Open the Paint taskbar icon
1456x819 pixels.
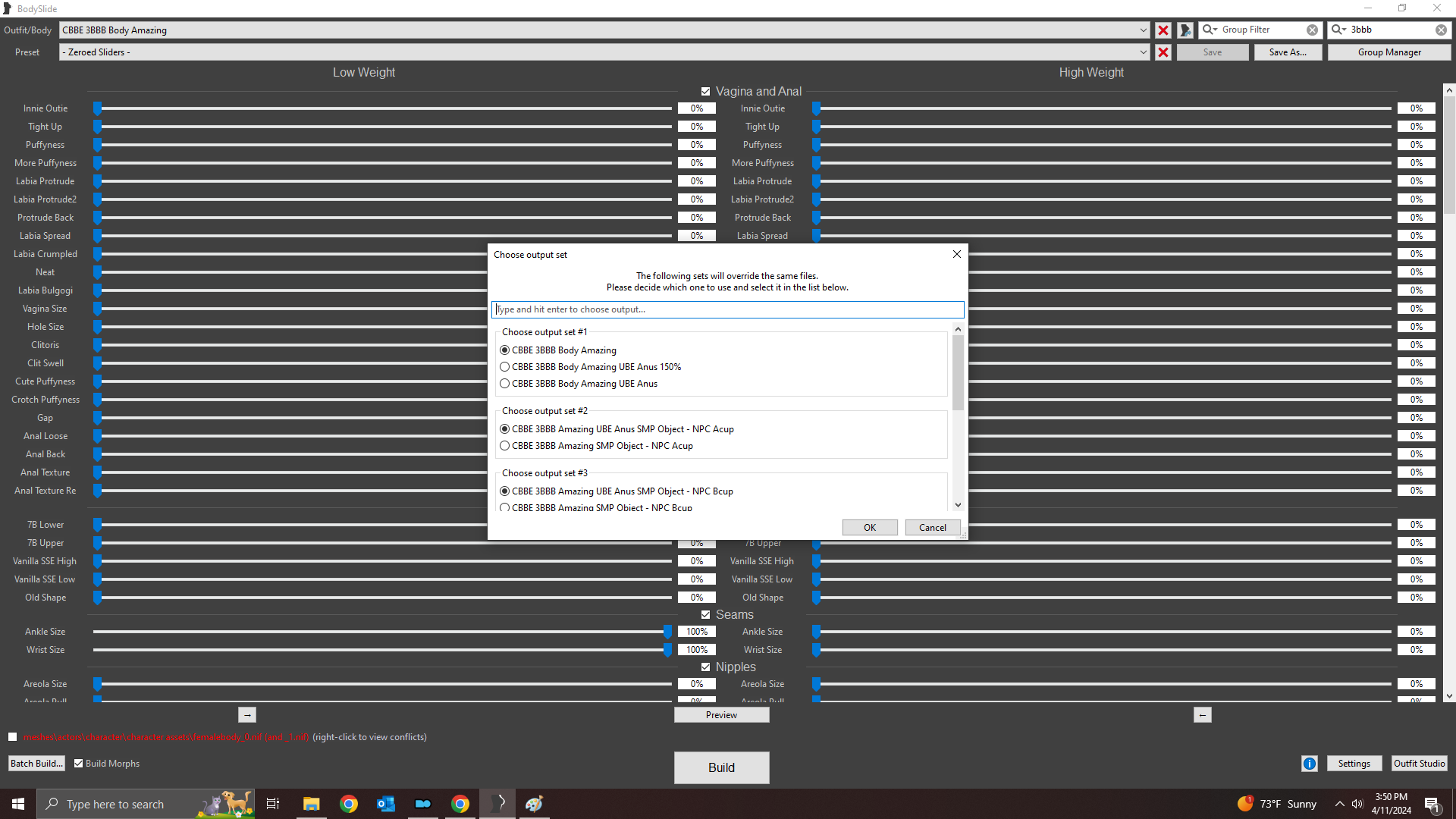tap(535, 804)
